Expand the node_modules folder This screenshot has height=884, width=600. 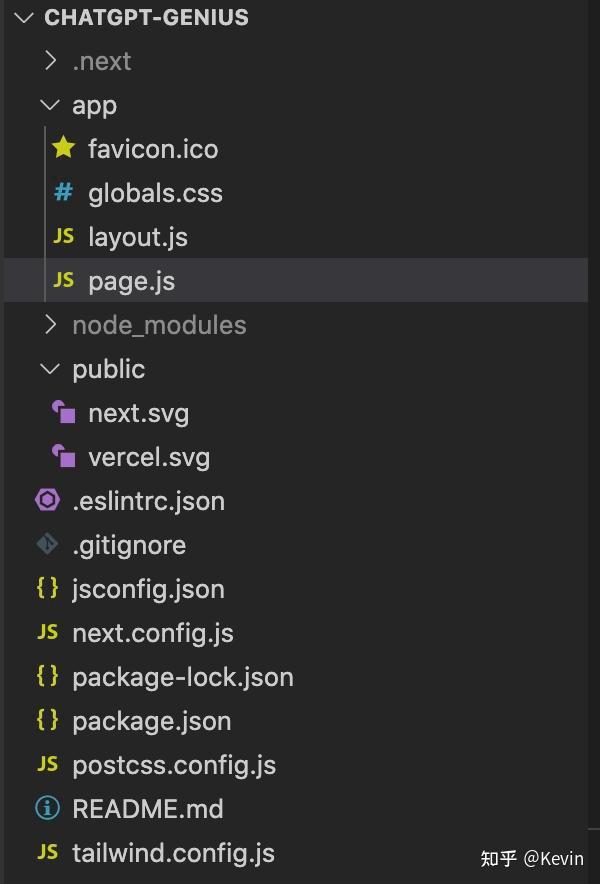[x=50, y=325]
